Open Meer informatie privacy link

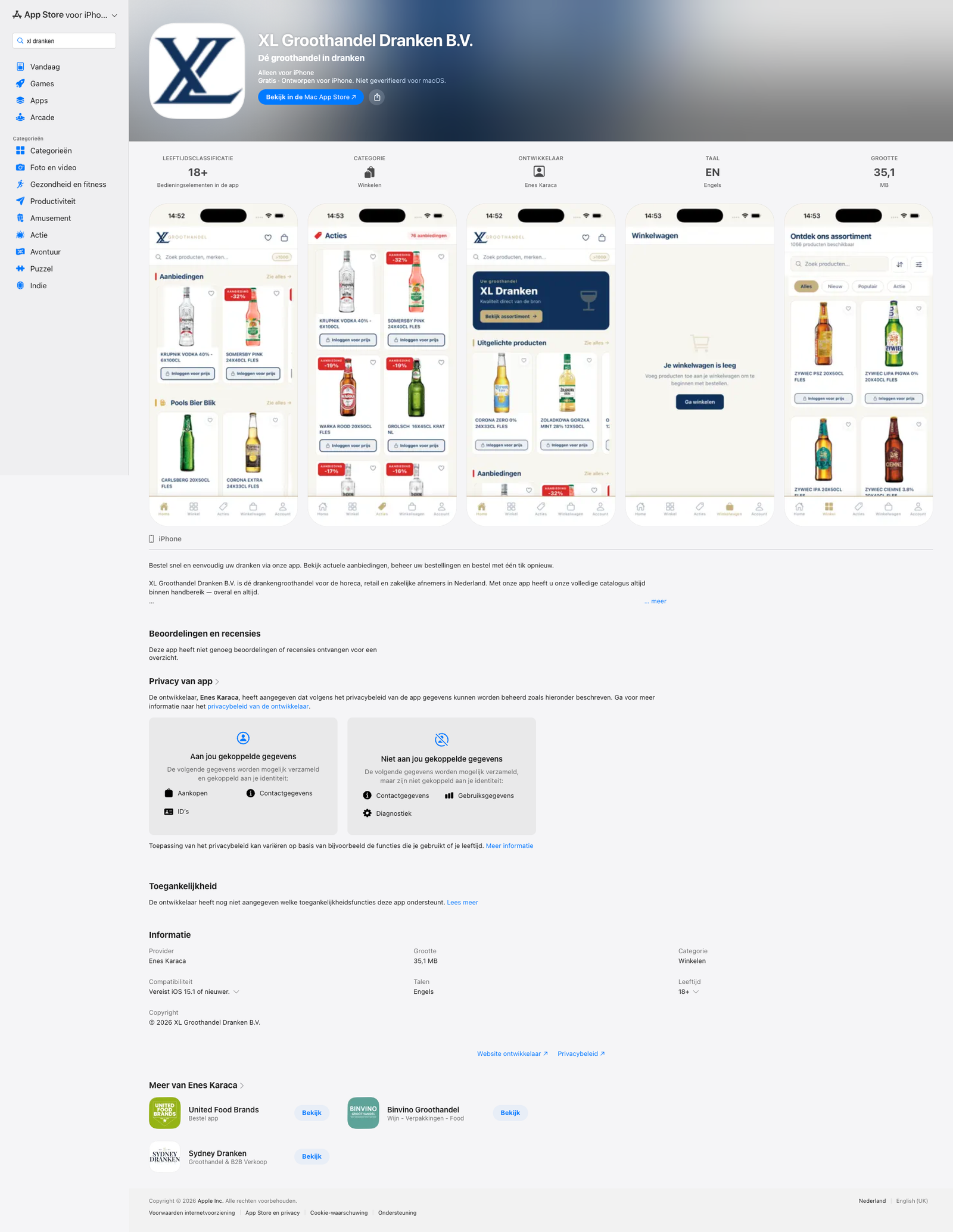[509, 846]
